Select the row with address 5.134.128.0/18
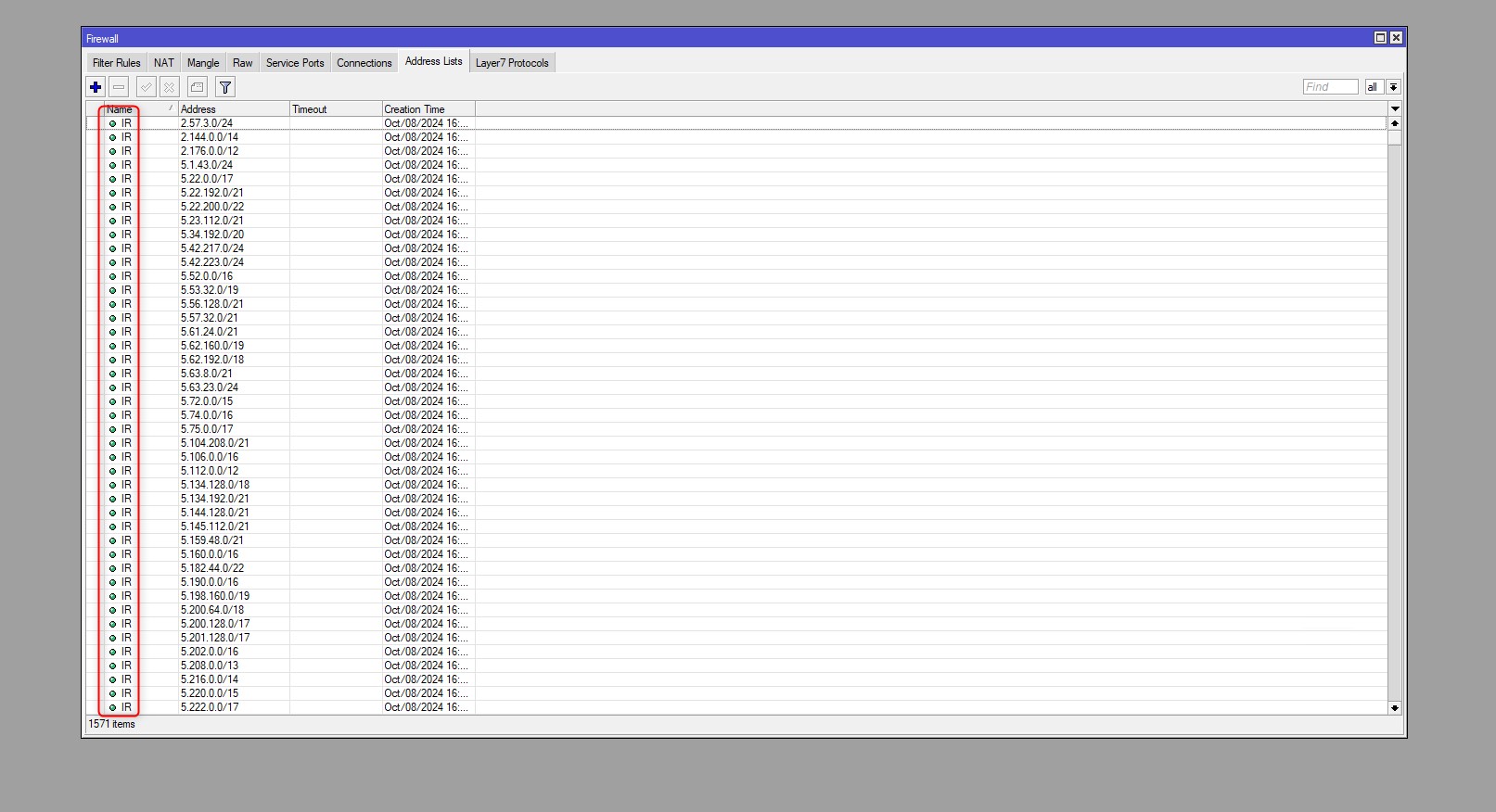The image size is (1496, 812). click(737, 485)
